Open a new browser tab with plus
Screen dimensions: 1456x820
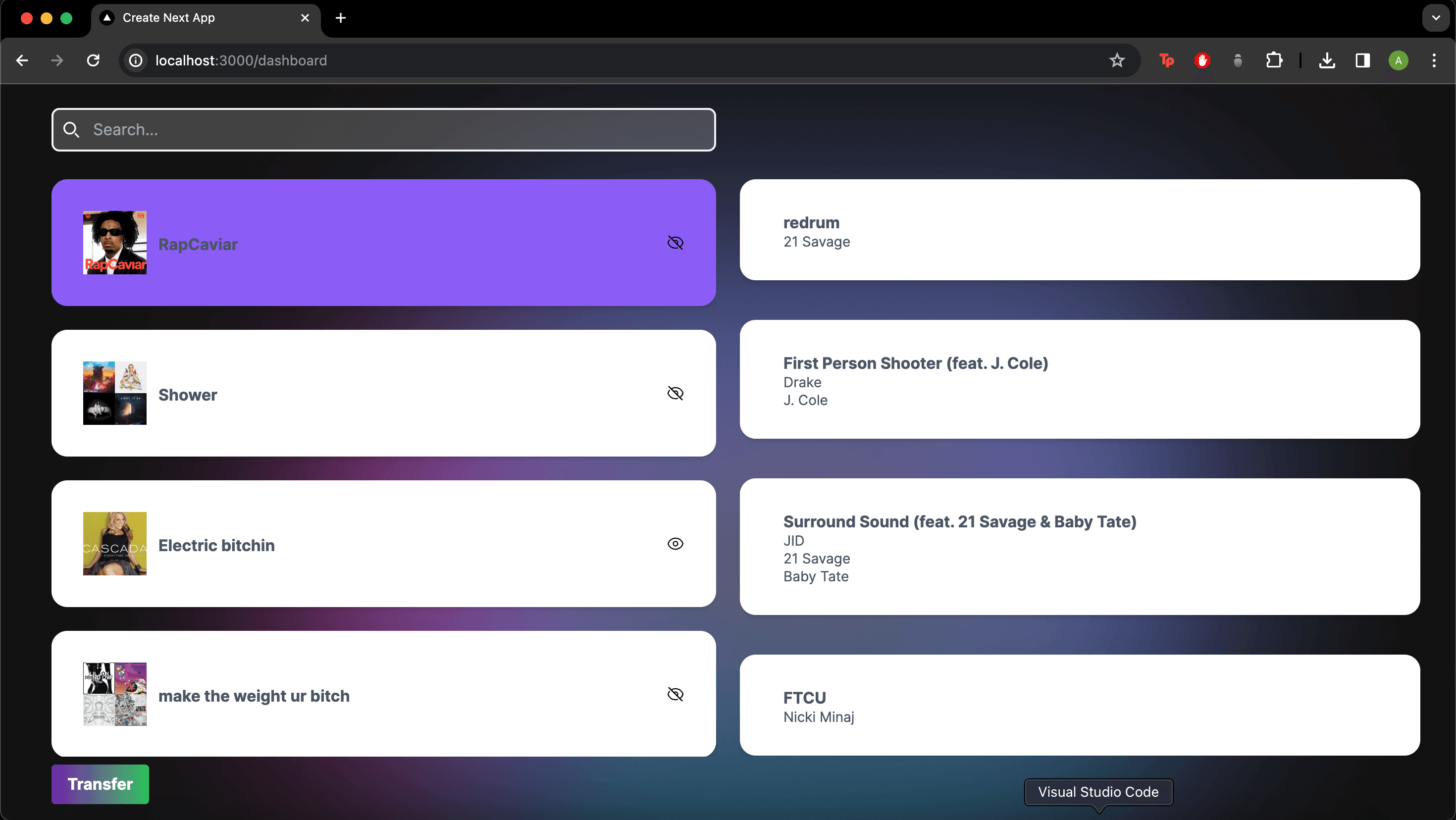click(x=341, y=18)
